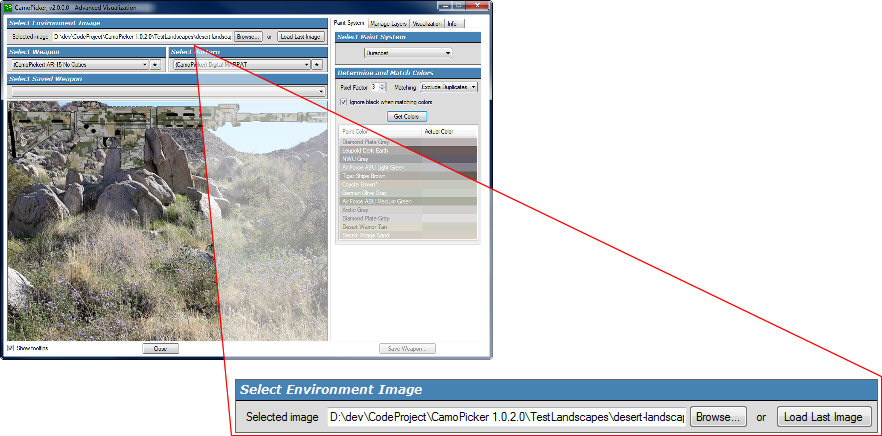The height and width of the screenshot is (436, 882).
Task: Increase Pixel Factor with up arrow
Action: 382,85
